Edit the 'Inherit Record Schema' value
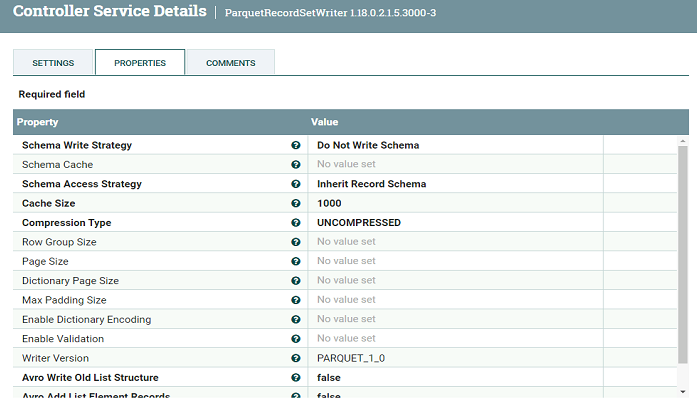 [x=455, y=184]
